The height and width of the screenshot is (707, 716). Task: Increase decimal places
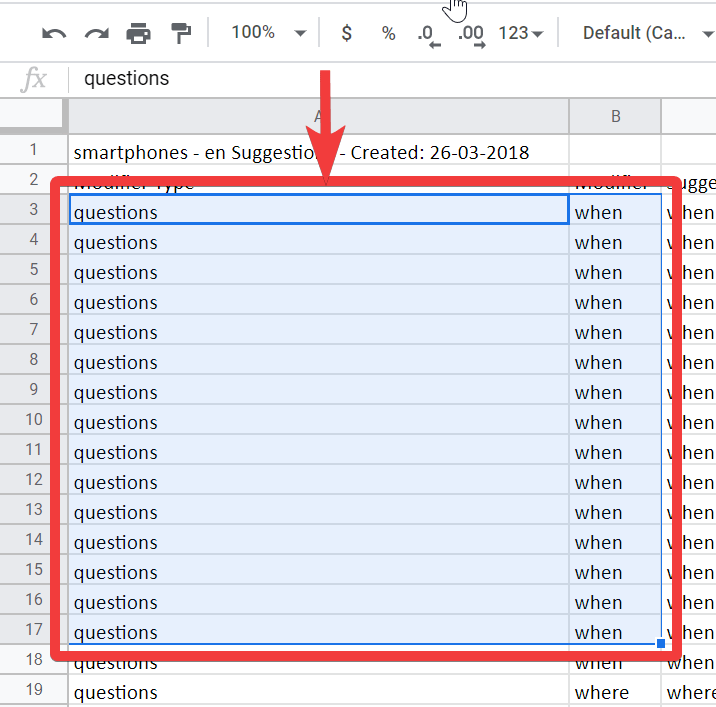pyautogui.click(x=472, y=36)
